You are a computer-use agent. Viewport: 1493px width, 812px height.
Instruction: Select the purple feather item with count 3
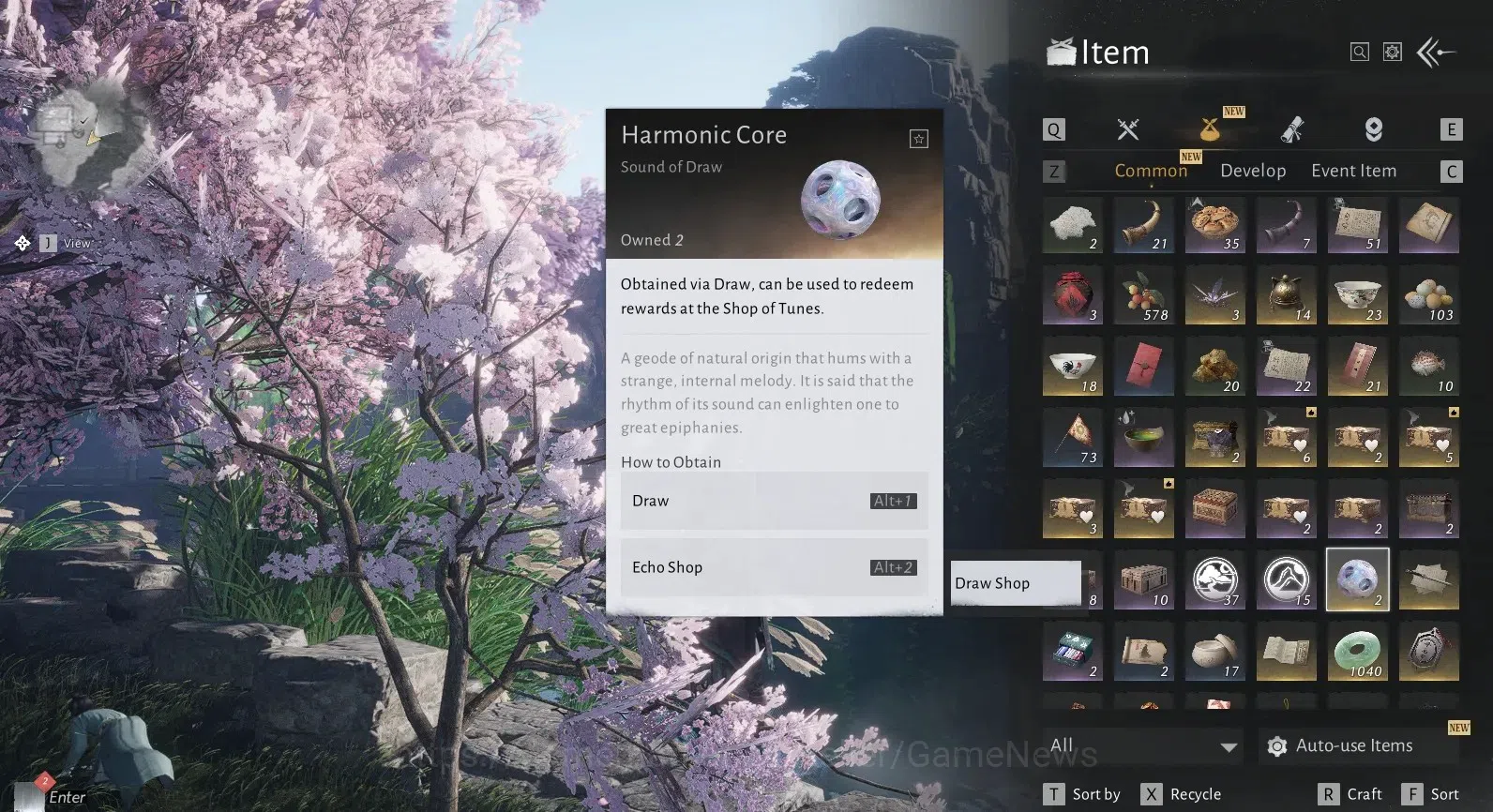[x=1215, y=295]
